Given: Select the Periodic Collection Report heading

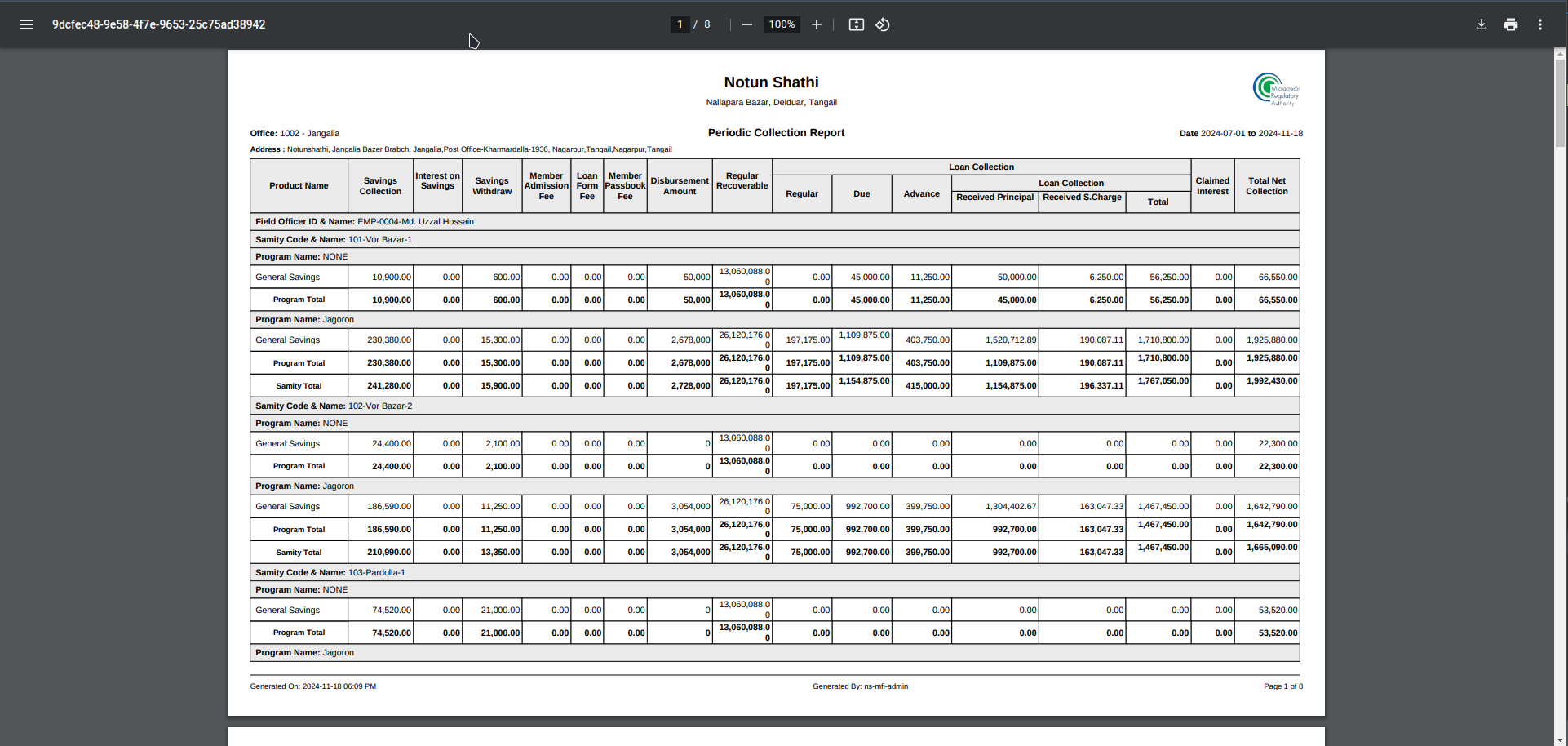Looking at the screenshot, I should 776,132.
